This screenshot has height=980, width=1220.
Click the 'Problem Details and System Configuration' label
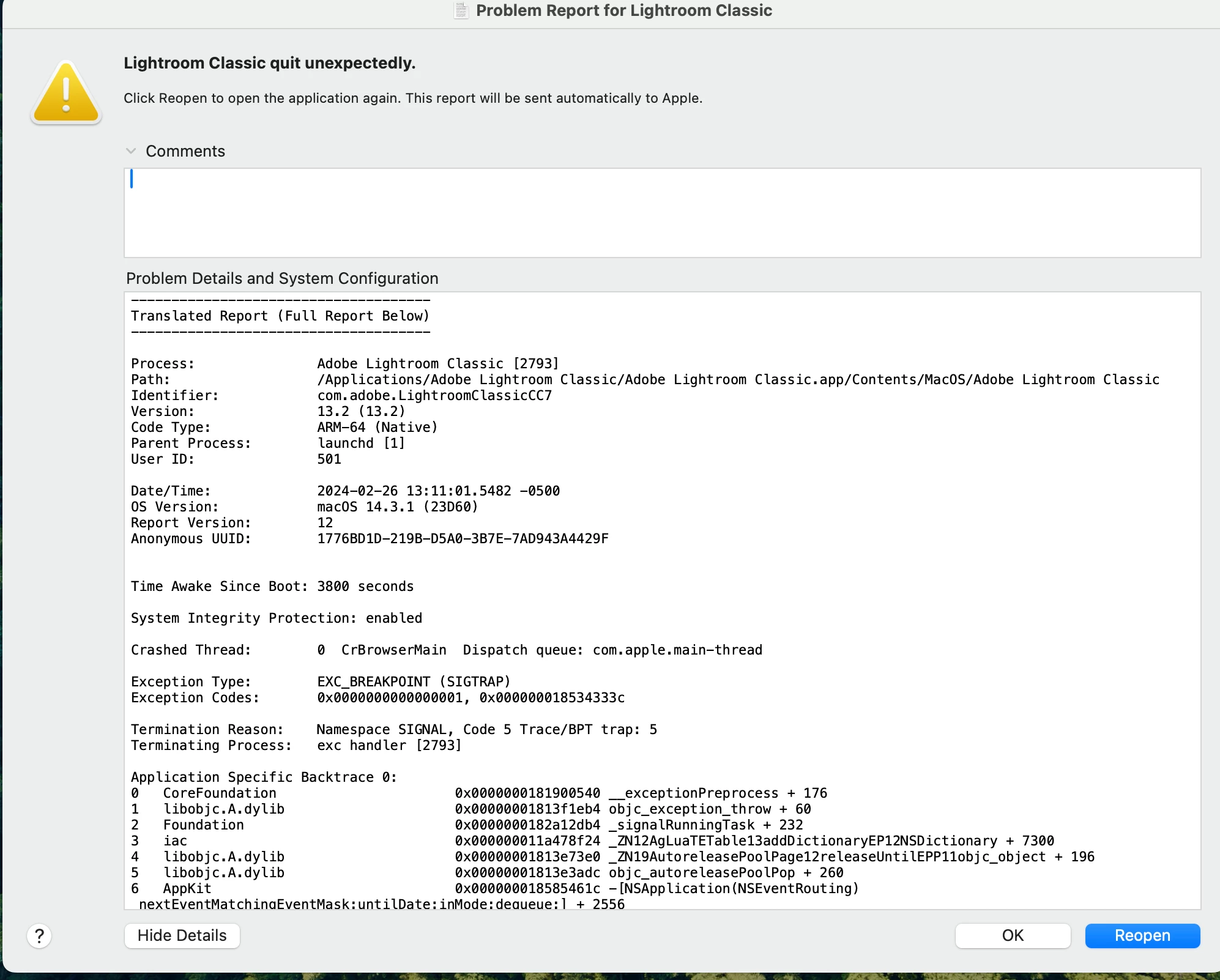[282, 278]
